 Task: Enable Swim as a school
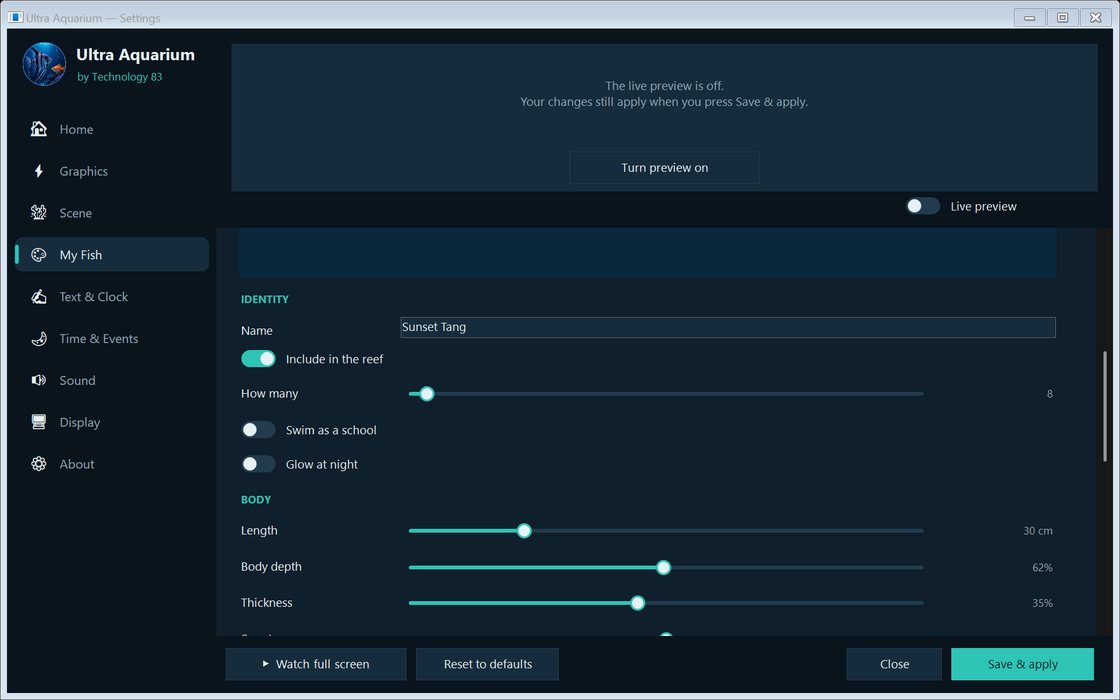[x=258, y=429]
